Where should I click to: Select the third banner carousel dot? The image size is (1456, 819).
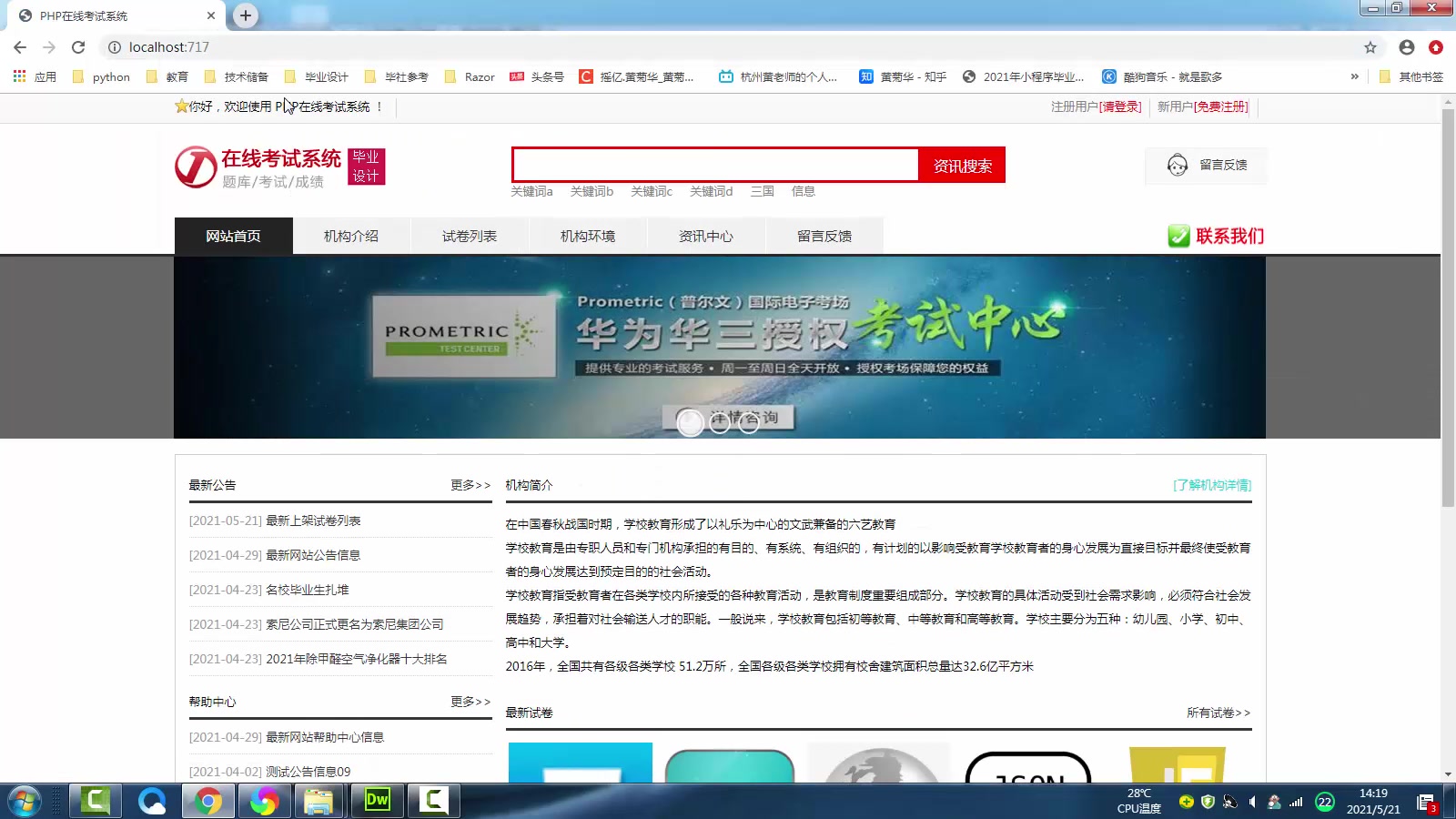coord(749,423)
